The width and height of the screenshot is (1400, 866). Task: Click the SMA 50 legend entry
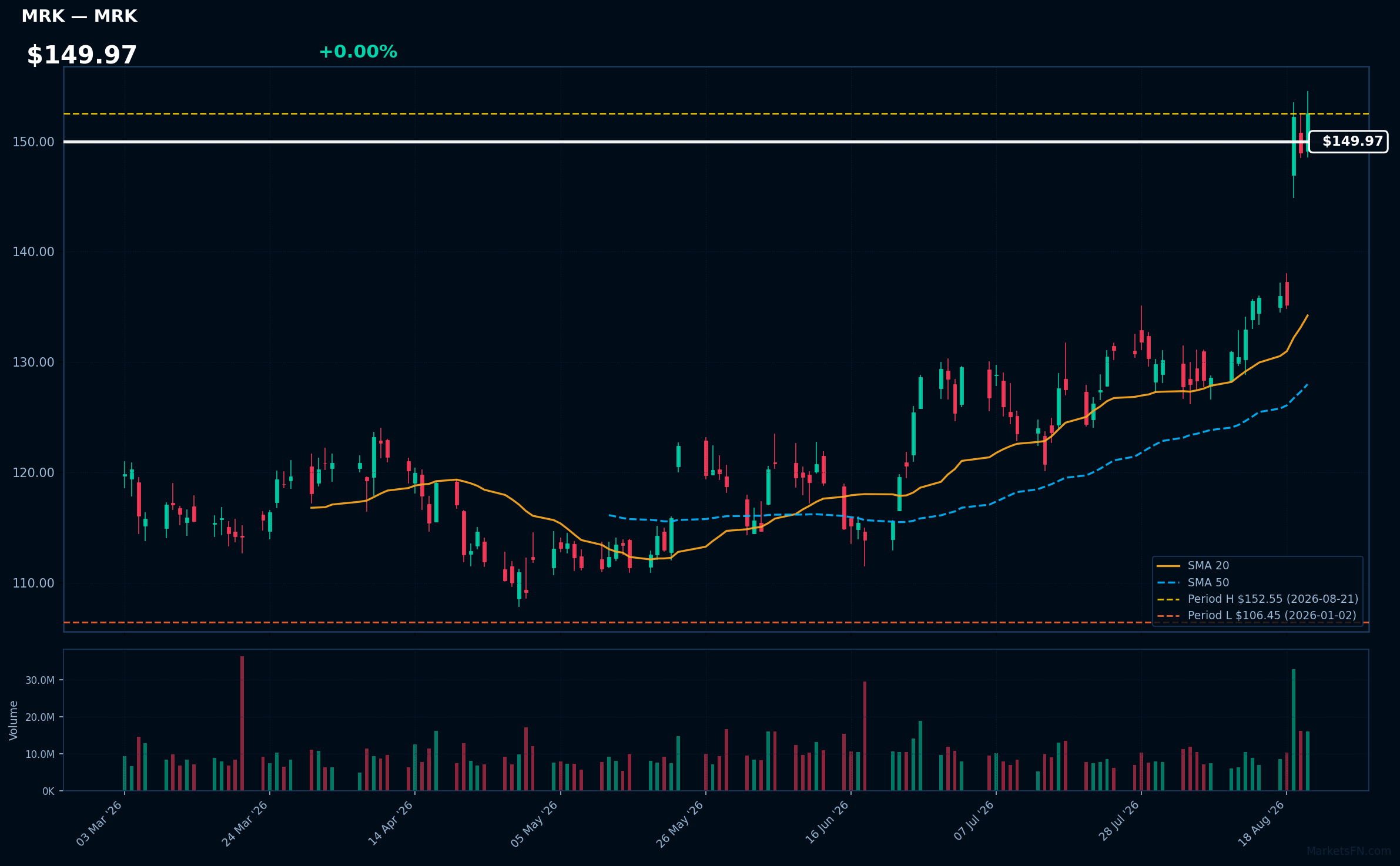pyautogui.click(x=1193, y=583)
